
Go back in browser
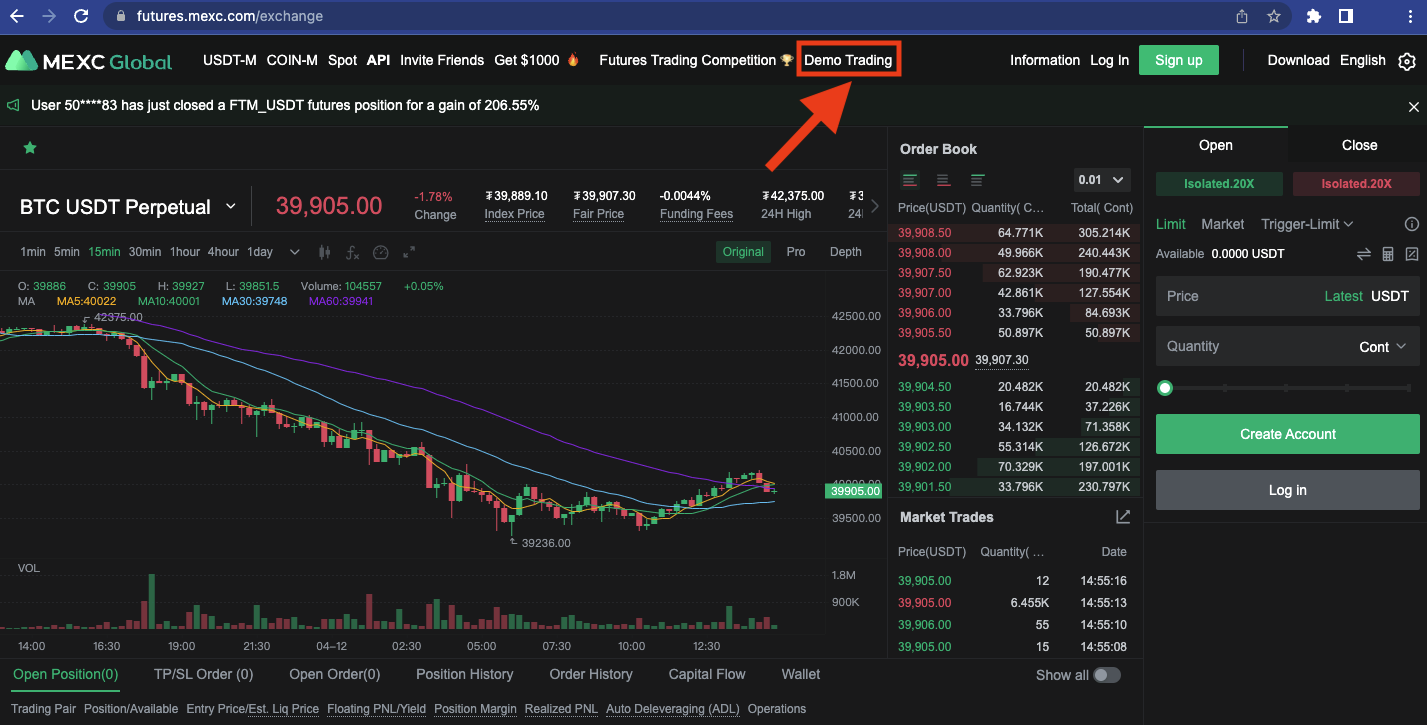tap(17, 16)
